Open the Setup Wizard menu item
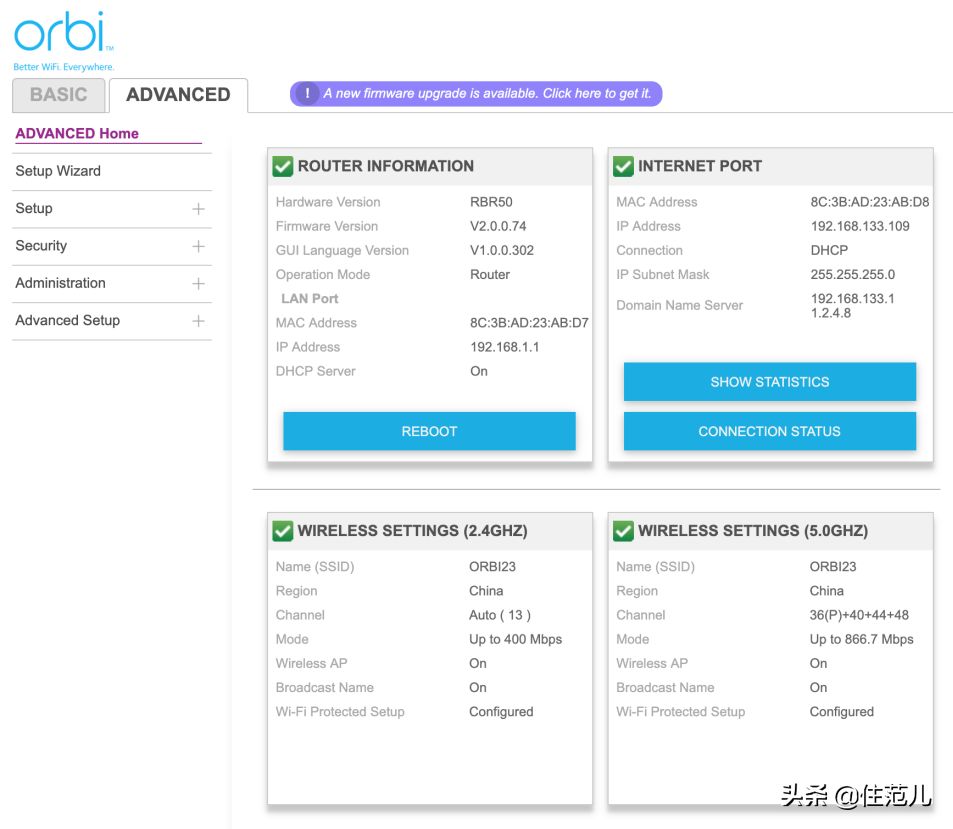The height and width of the screenshot is (829, 953). click(58, 171)
